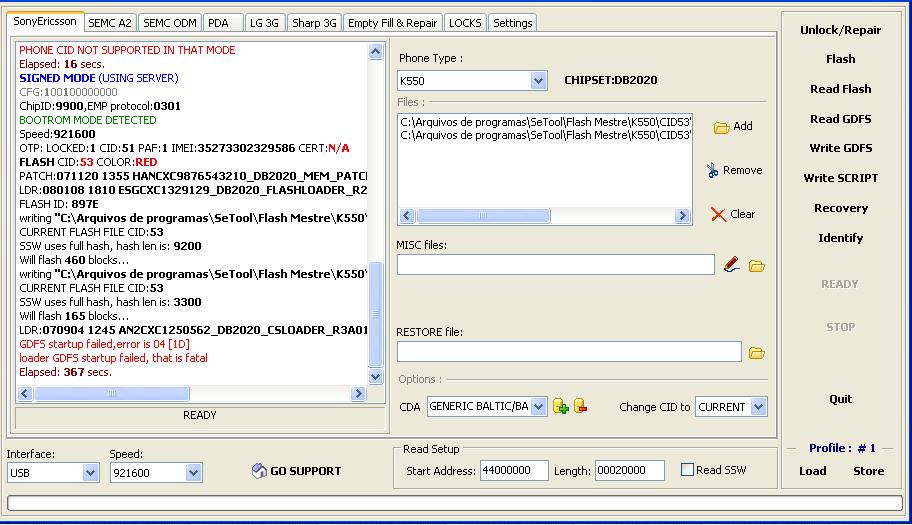The image size is (912, 525).
Task: Click the Files list scroll left arrow
Action: point(407,216)
